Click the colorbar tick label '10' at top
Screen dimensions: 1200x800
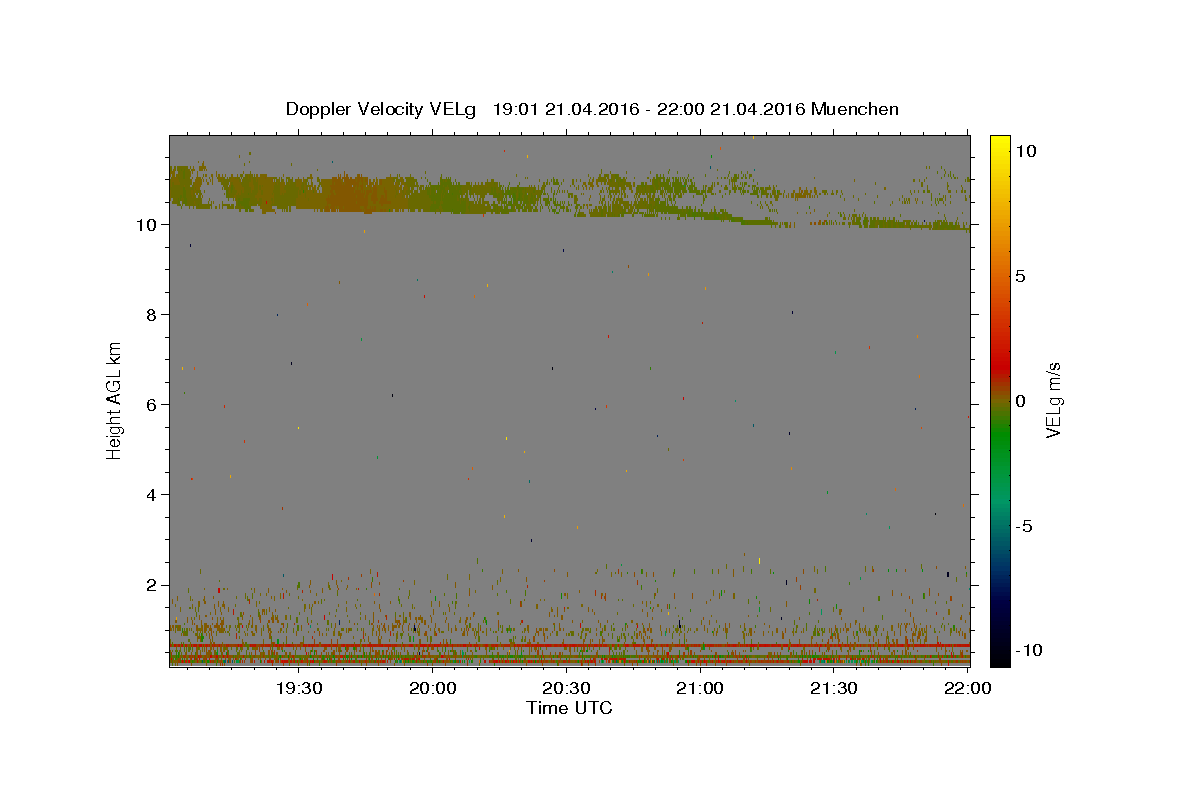click(x=1025, y=151)
